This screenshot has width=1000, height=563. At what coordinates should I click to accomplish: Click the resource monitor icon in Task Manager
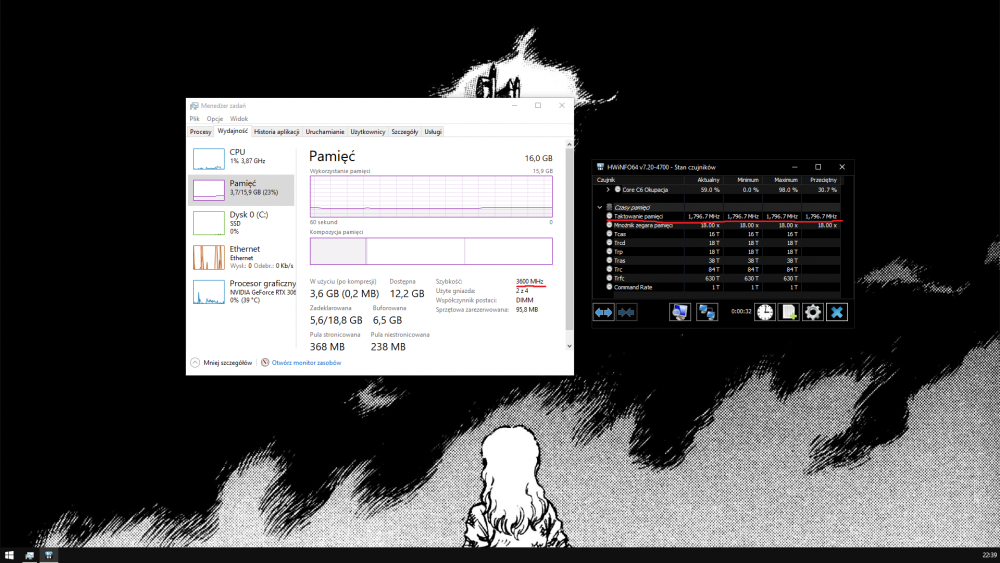tap(265, 362)
